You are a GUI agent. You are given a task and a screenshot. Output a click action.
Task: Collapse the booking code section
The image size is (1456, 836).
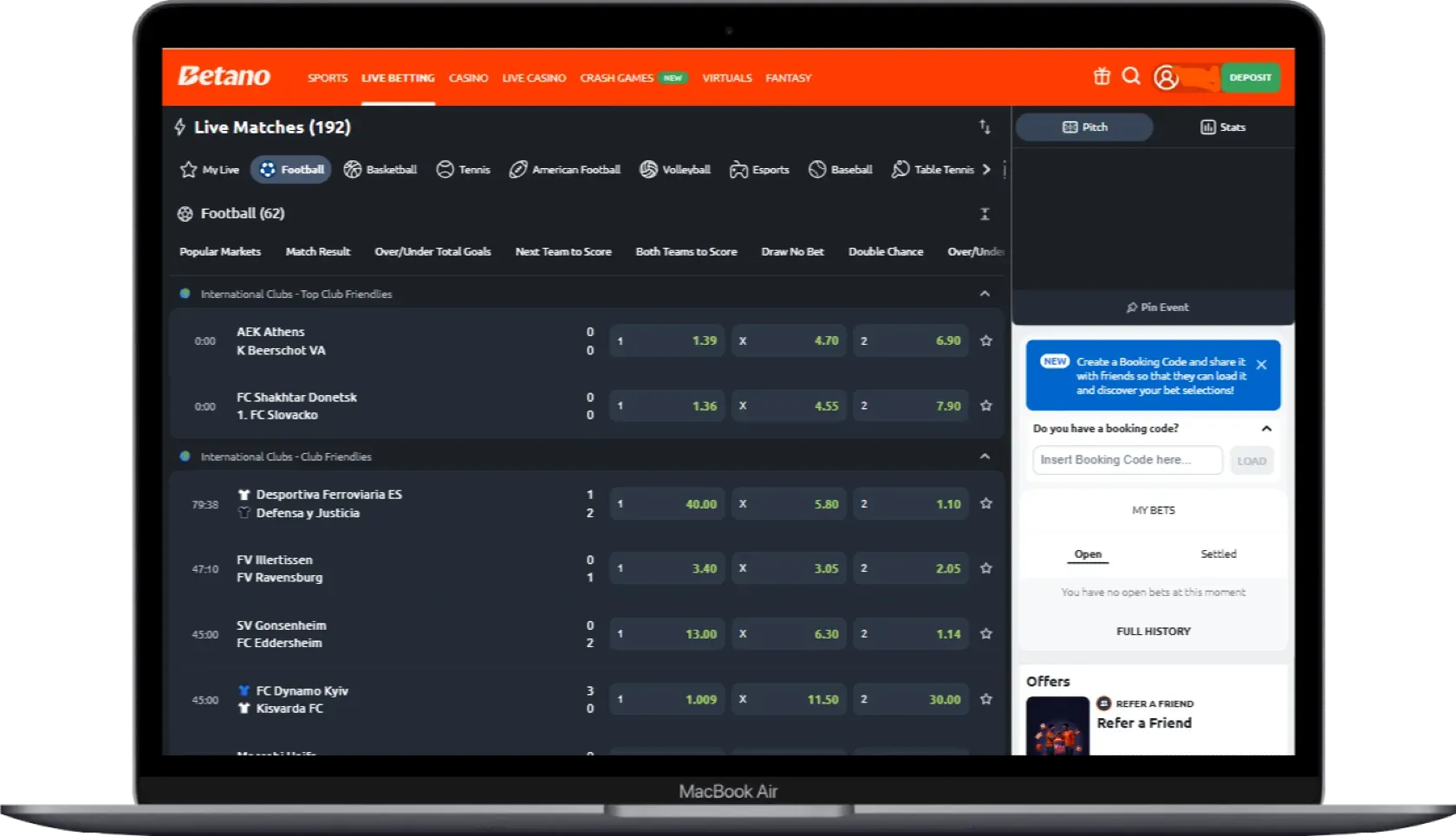click(x=1266, y=429)
